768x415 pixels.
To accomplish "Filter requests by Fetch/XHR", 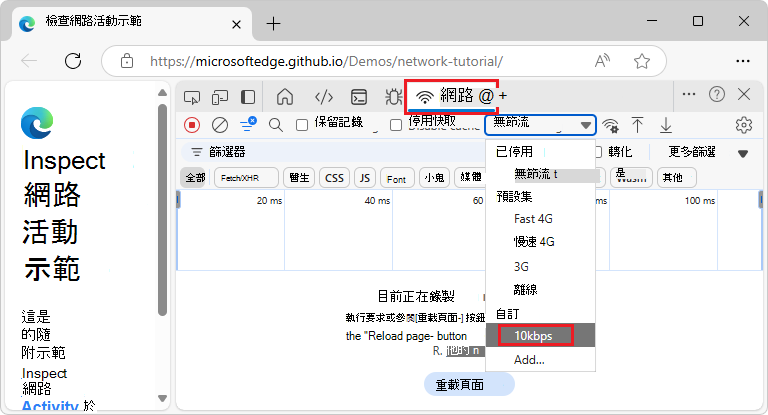I will click(246, 177).
